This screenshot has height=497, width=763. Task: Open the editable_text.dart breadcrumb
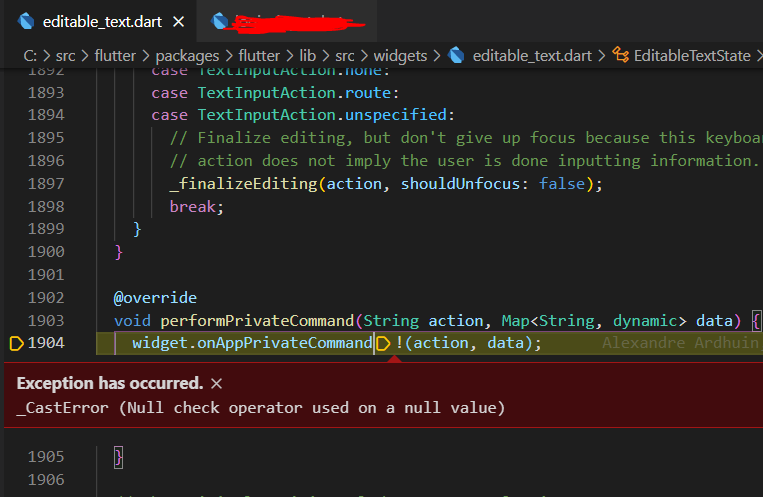(532, 56)
